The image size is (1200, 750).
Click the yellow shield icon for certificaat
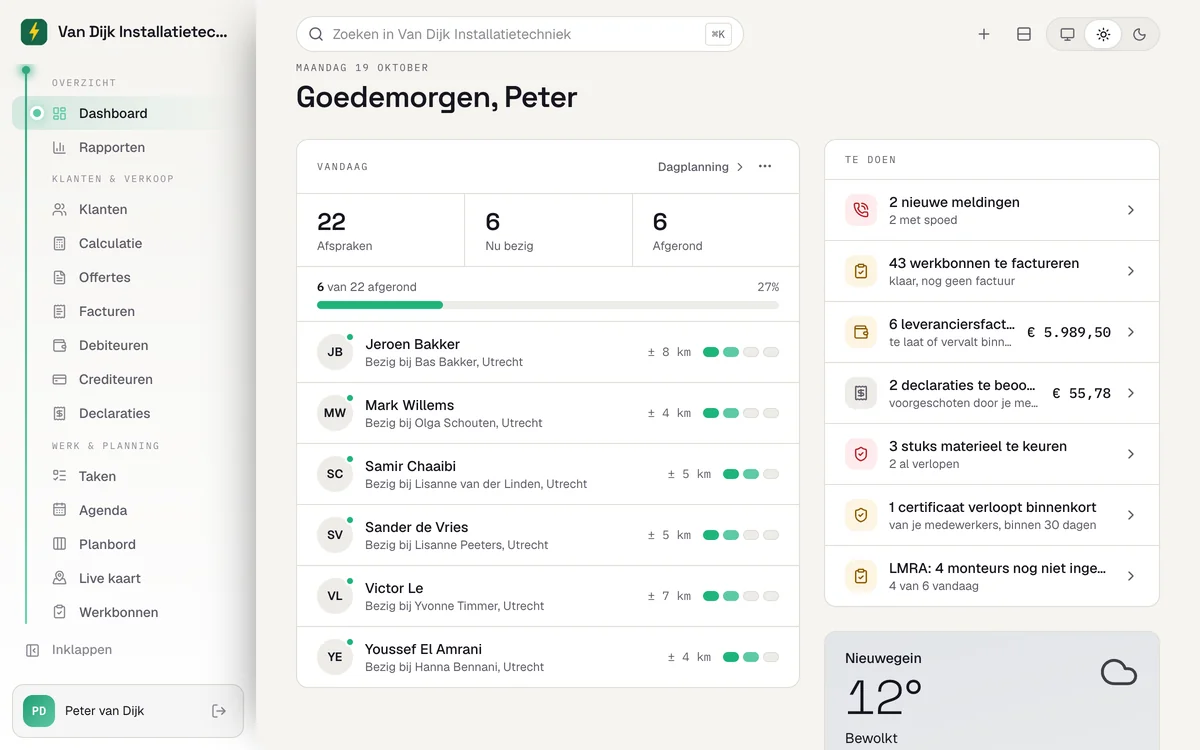point(861,515)
